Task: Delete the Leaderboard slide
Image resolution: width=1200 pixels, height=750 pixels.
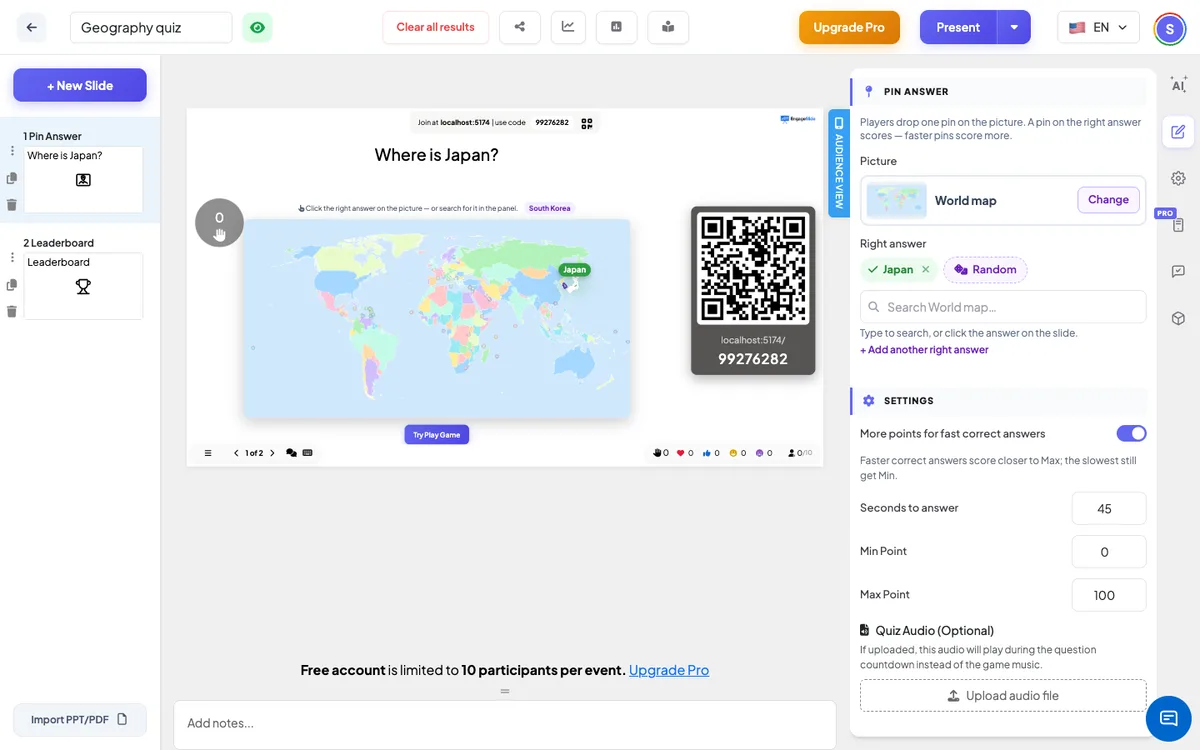Action: 12,311
